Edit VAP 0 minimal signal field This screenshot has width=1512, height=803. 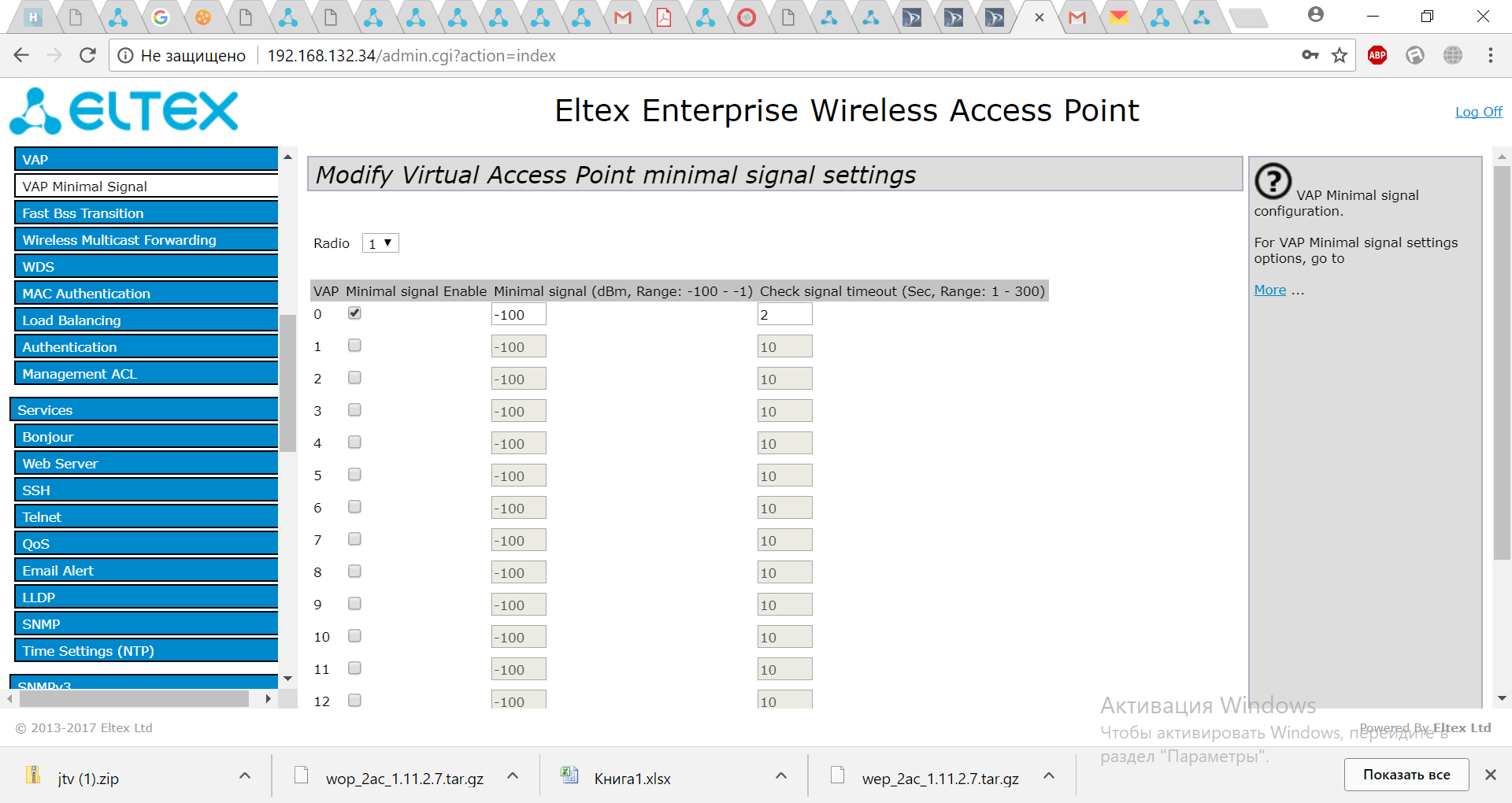pos(518,314)
